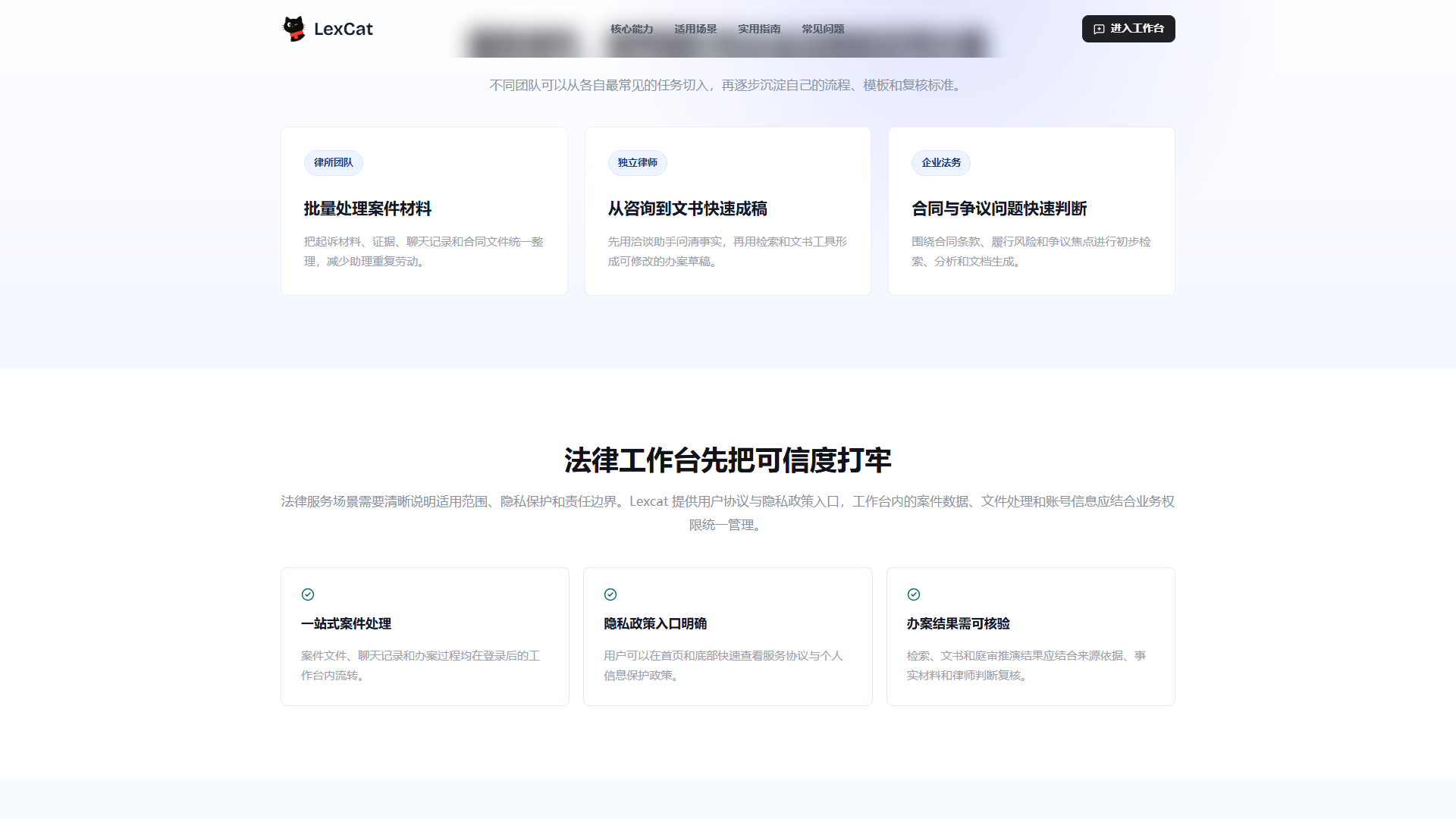Viewport: 1456px width, 819px height.
Task: Click the paragraph starting 法律服务场景需要清晰说明
Action: point(728,513)
